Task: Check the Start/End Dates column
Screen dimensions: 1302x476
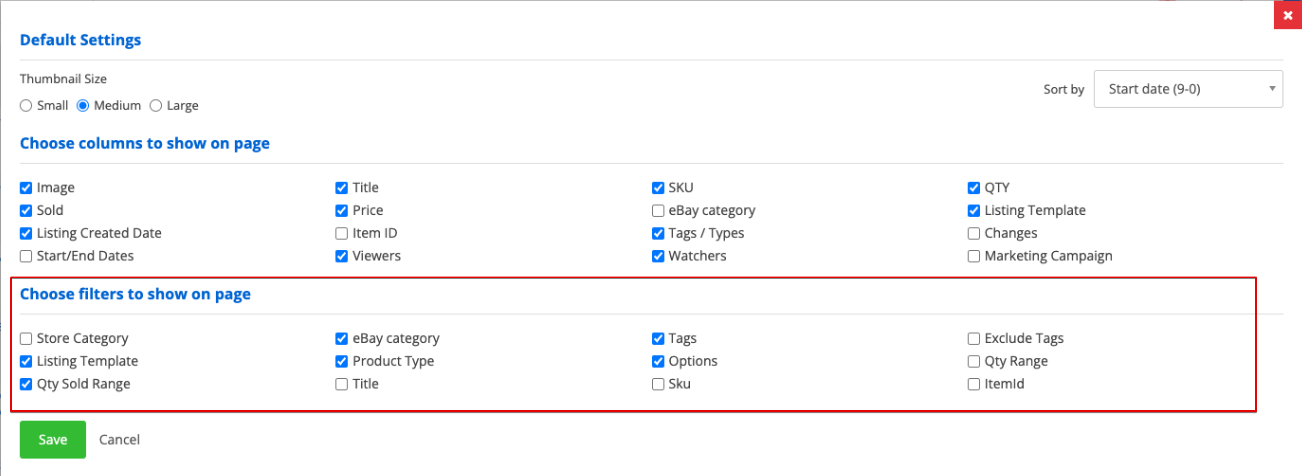Action: click(x=26, y=256)
